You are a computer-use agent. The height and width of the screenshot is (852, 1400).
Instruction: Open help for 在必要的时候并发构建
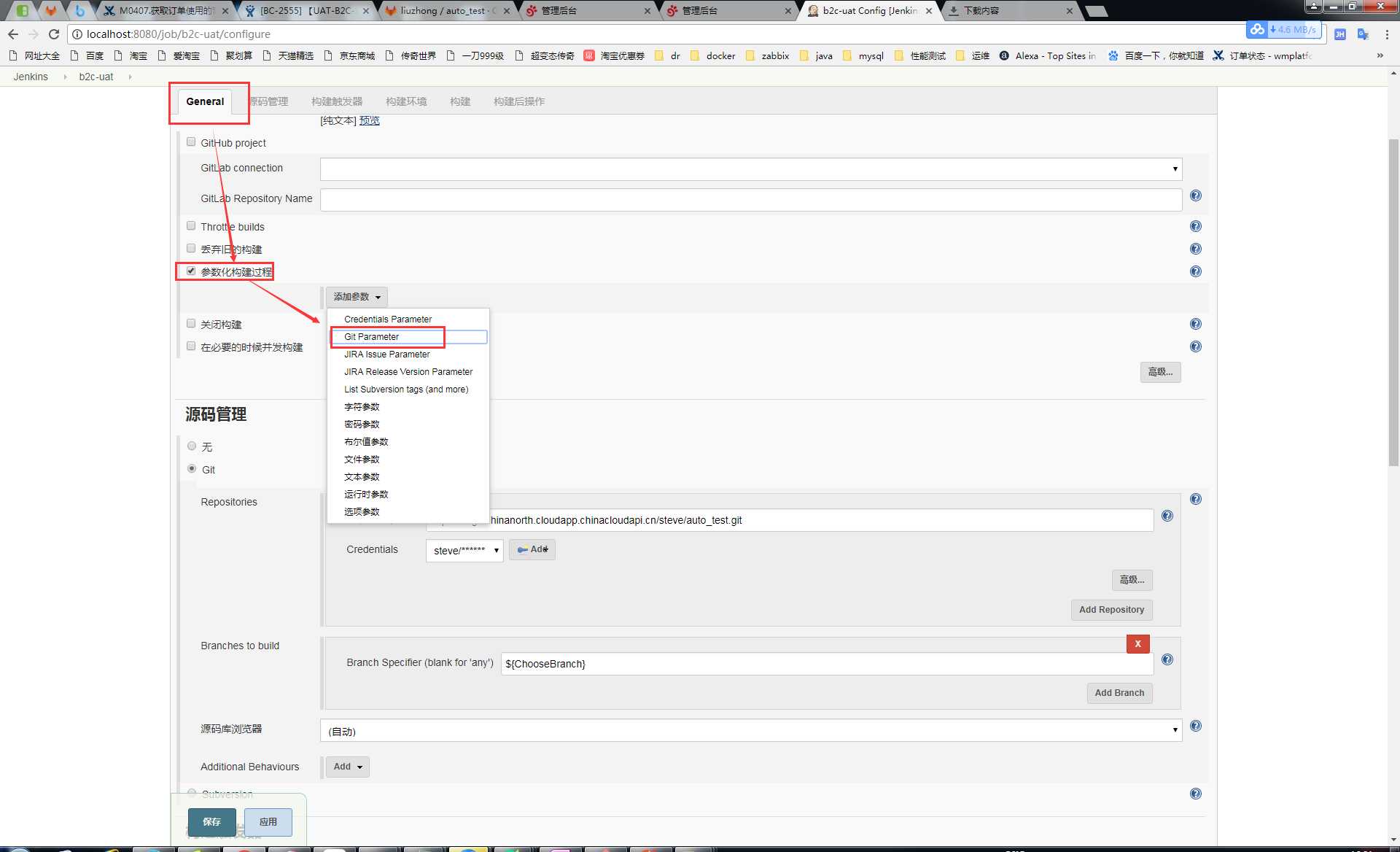tap(1196, 346)
